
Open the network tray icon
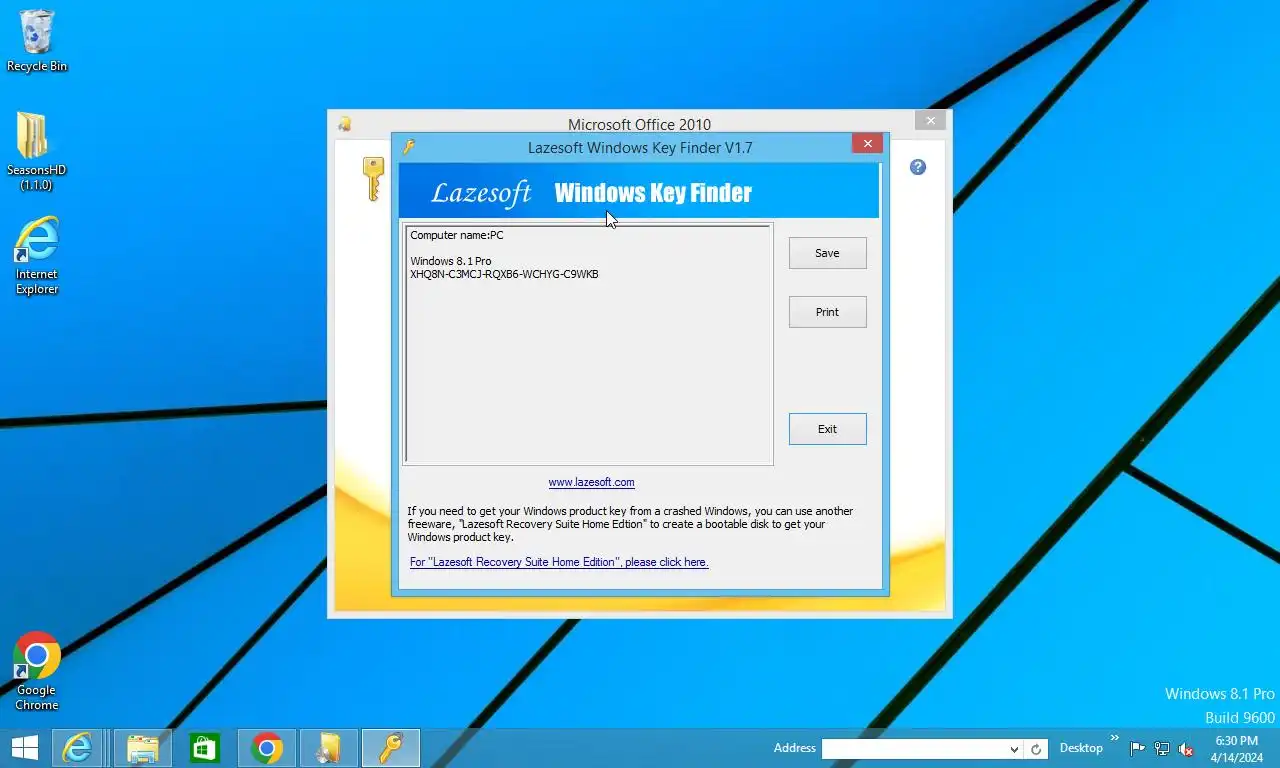click(x=1162, y=748)
